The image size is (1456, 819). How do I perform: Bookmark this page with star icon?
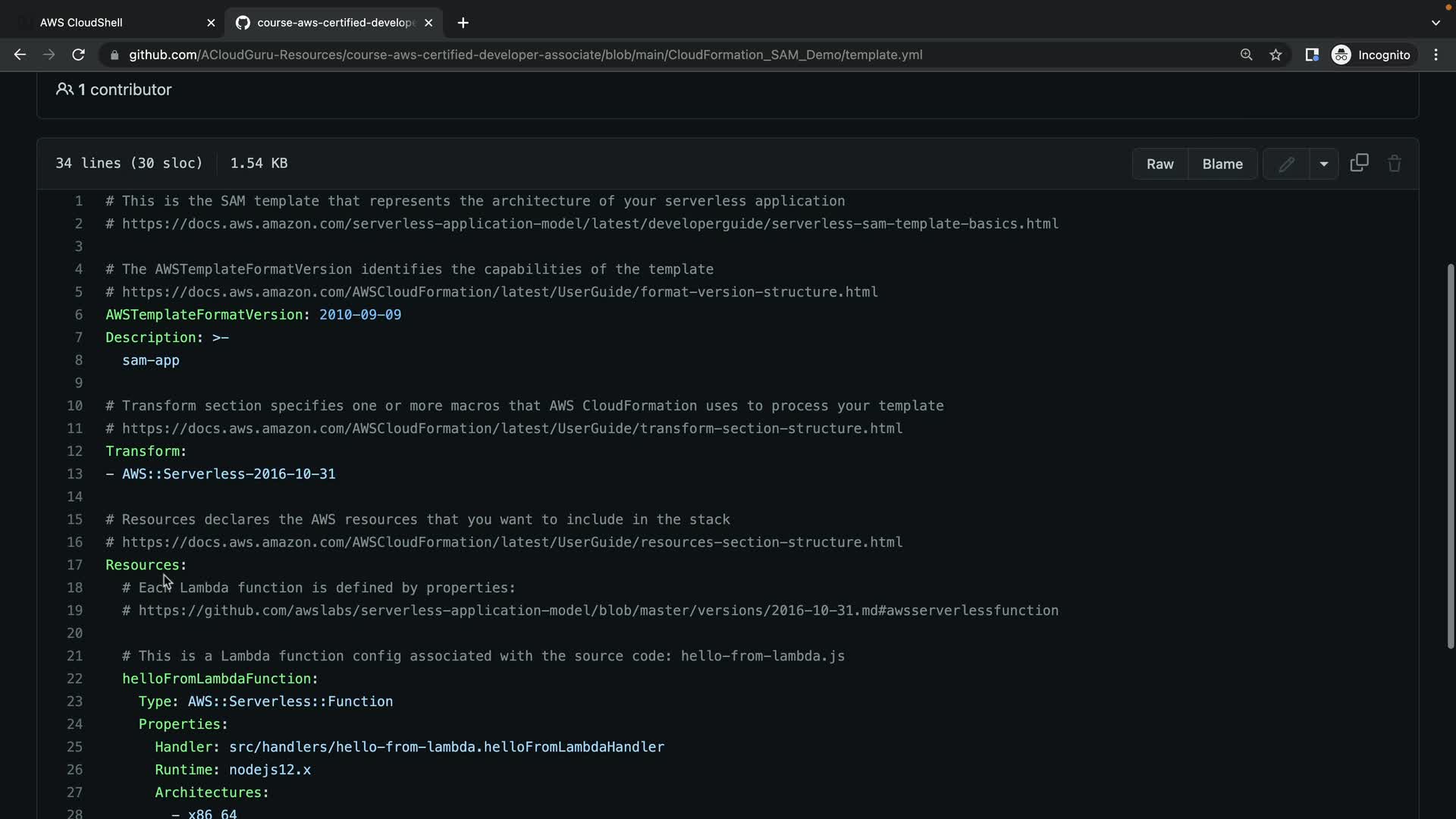(x=1276, y=55)
